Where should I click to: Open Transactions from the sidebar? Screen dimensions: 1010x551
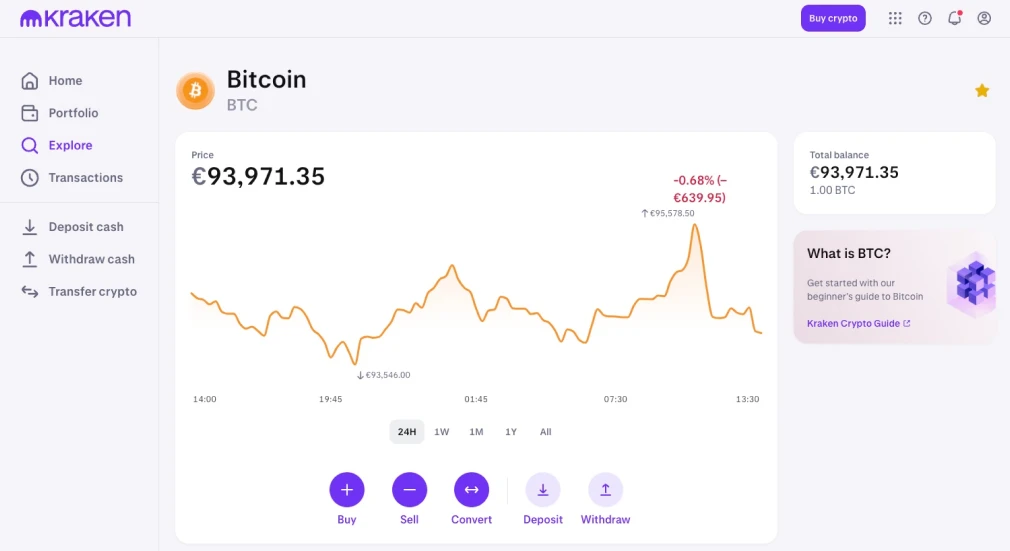coord(85,178)
